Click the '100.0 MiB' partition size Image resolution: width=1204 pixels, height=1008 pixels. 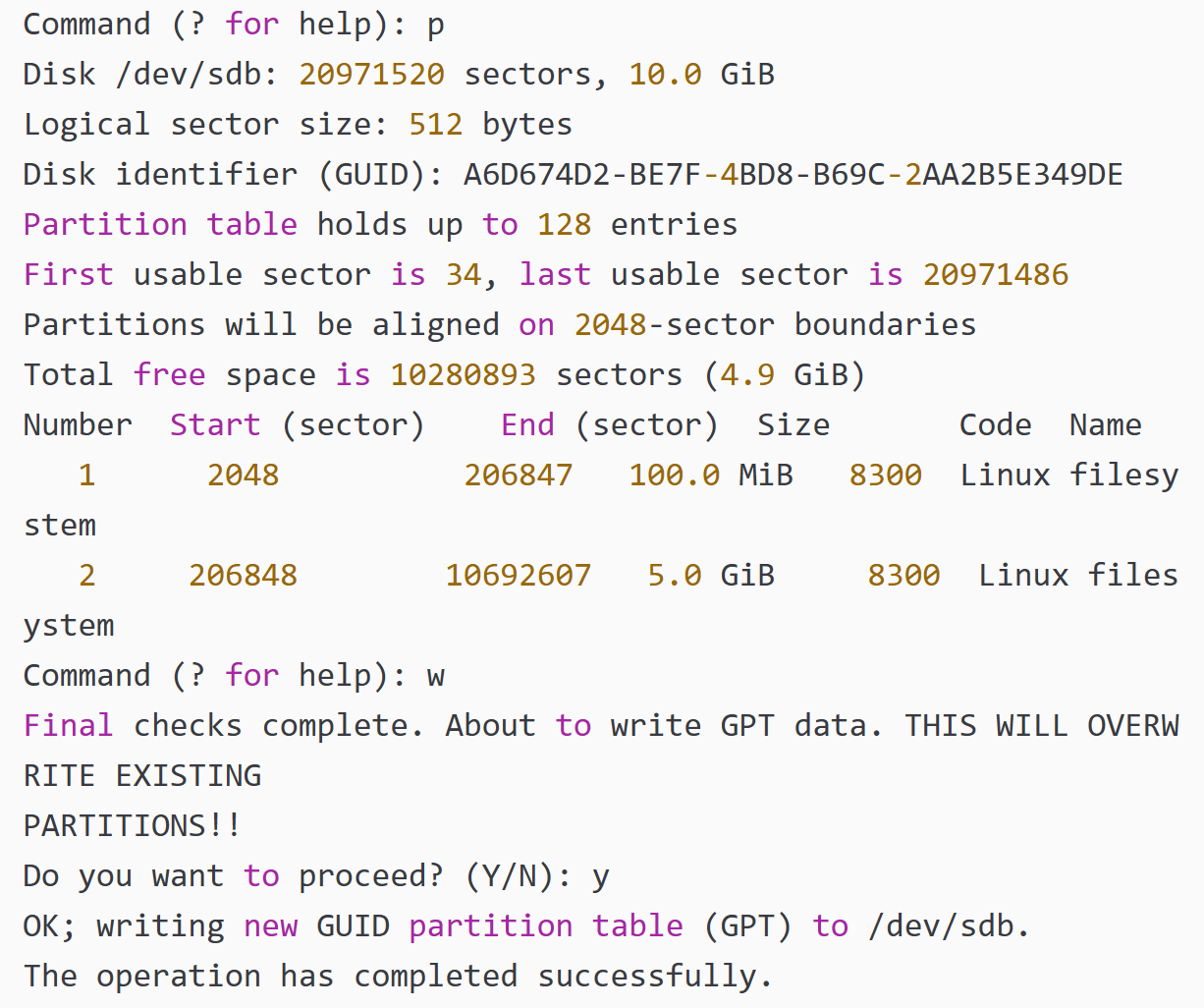[710, 476]
